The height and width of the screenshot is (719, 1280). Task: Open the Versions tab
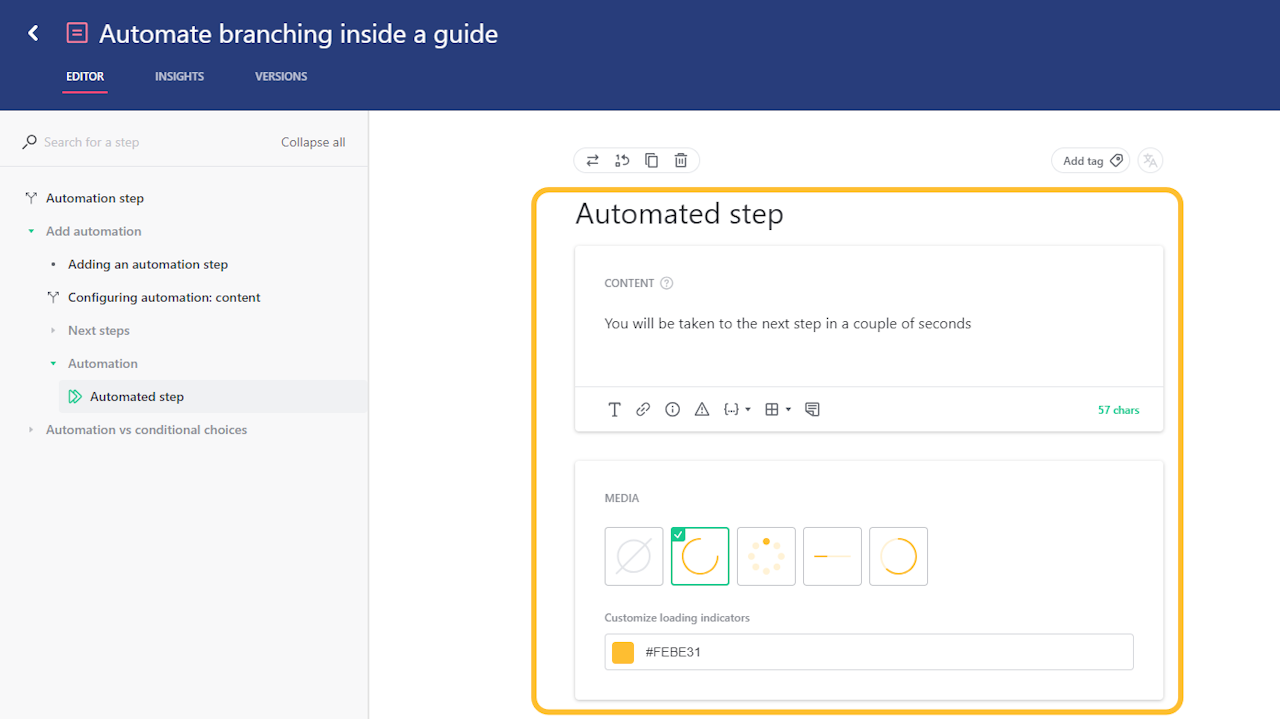tap(281, 76)
